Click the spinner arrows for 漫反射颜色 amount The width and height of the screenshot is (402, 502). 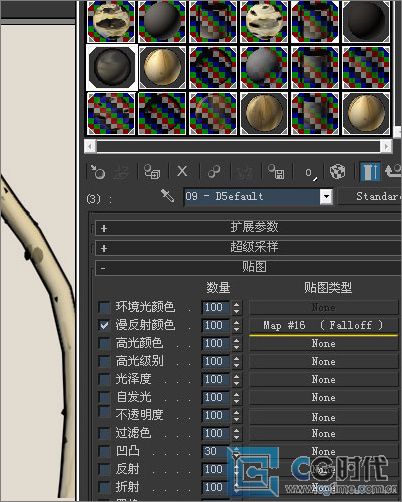point(236,325)
